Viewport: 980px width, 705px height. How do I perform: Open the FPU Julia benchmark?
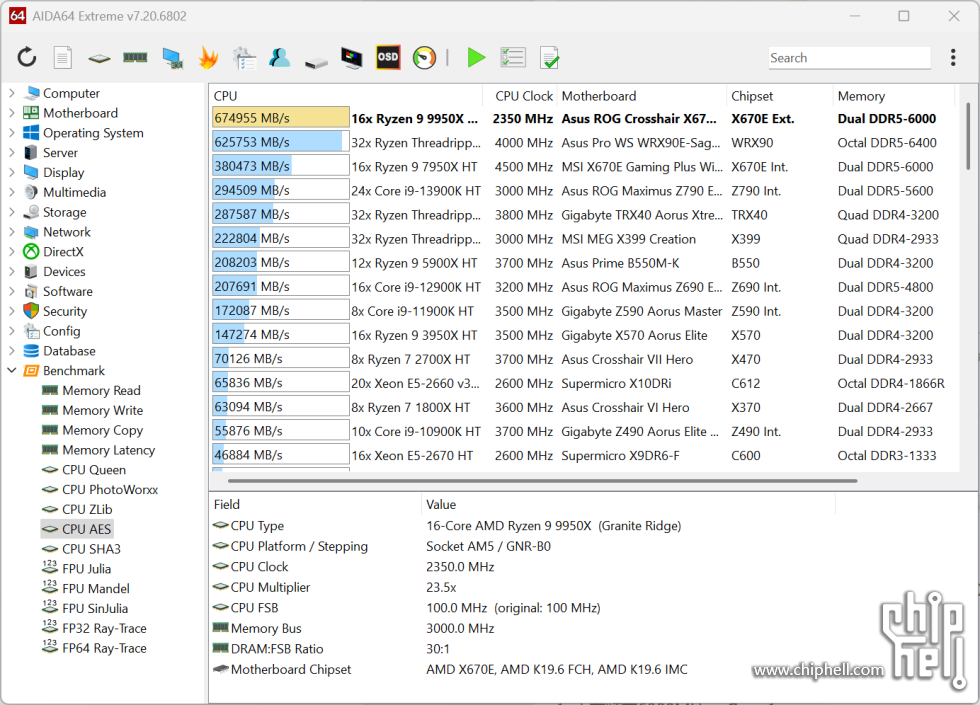point(86,569)
